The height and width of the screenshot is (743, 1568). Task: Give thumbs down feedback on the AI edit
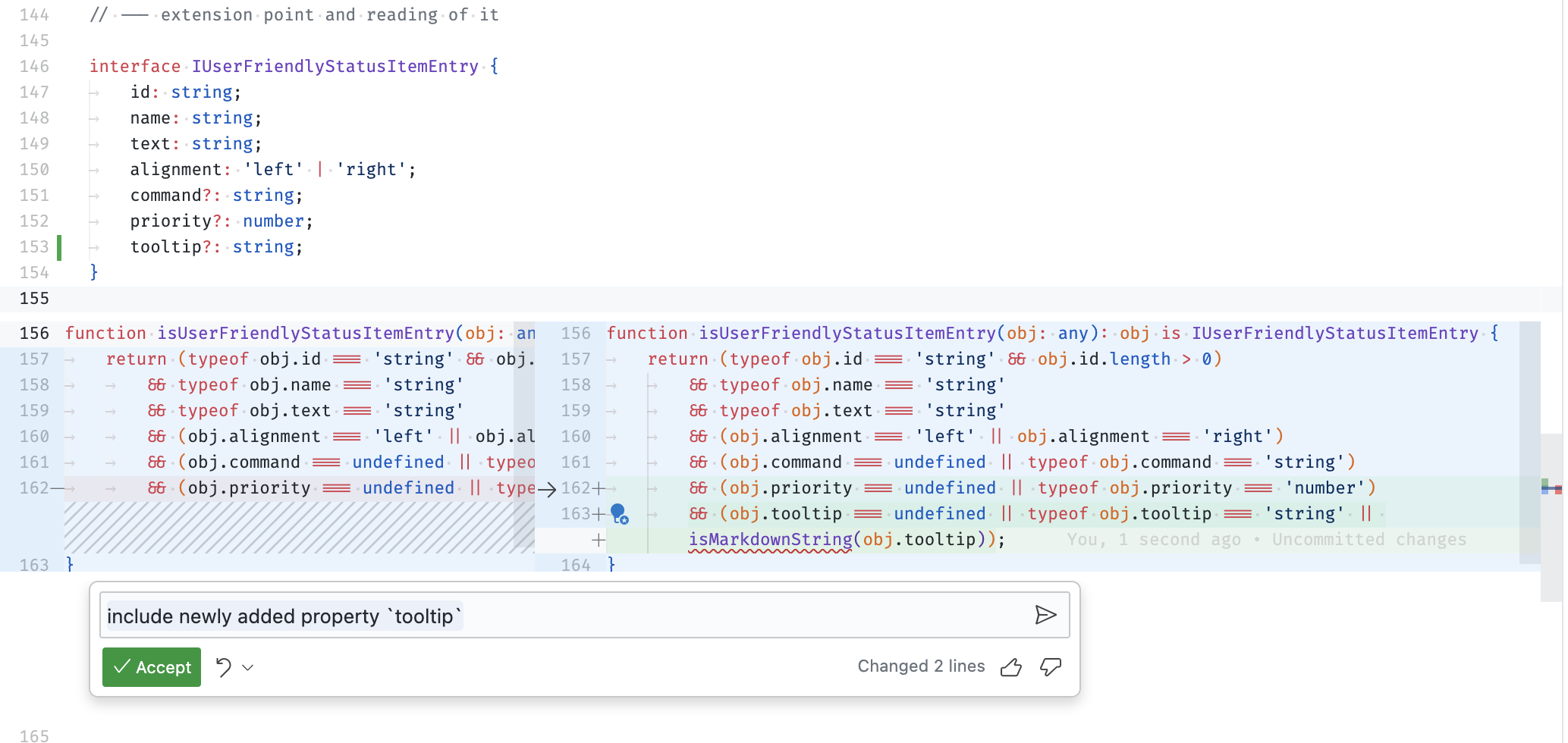(1051, 668)
